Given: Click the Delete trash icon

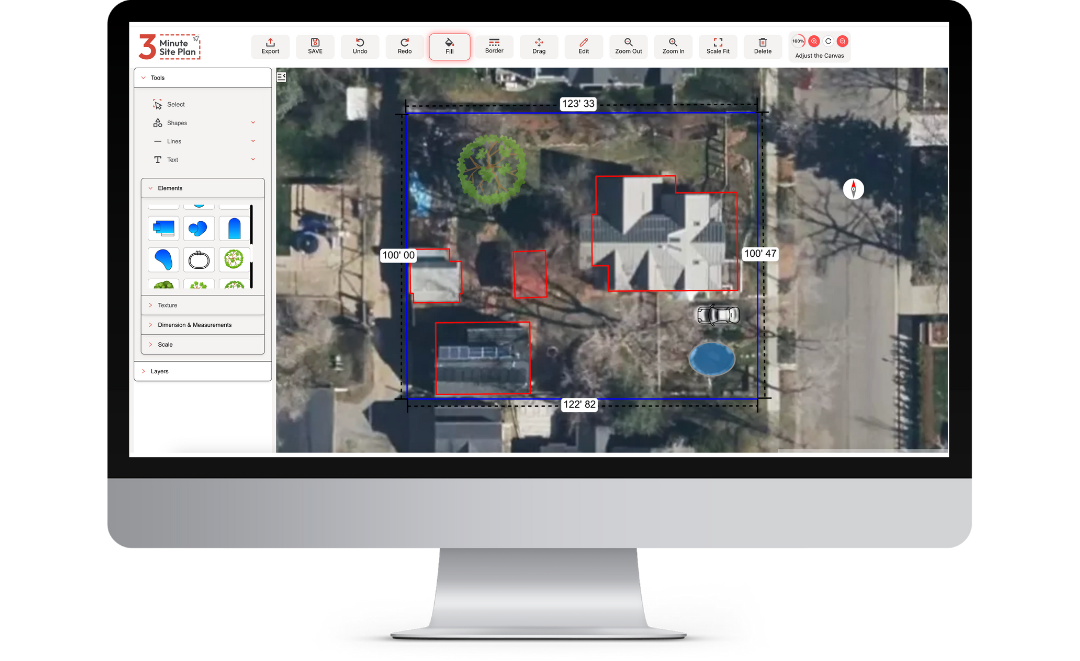Looking at the screenshot, I should [x=763, y=46].
